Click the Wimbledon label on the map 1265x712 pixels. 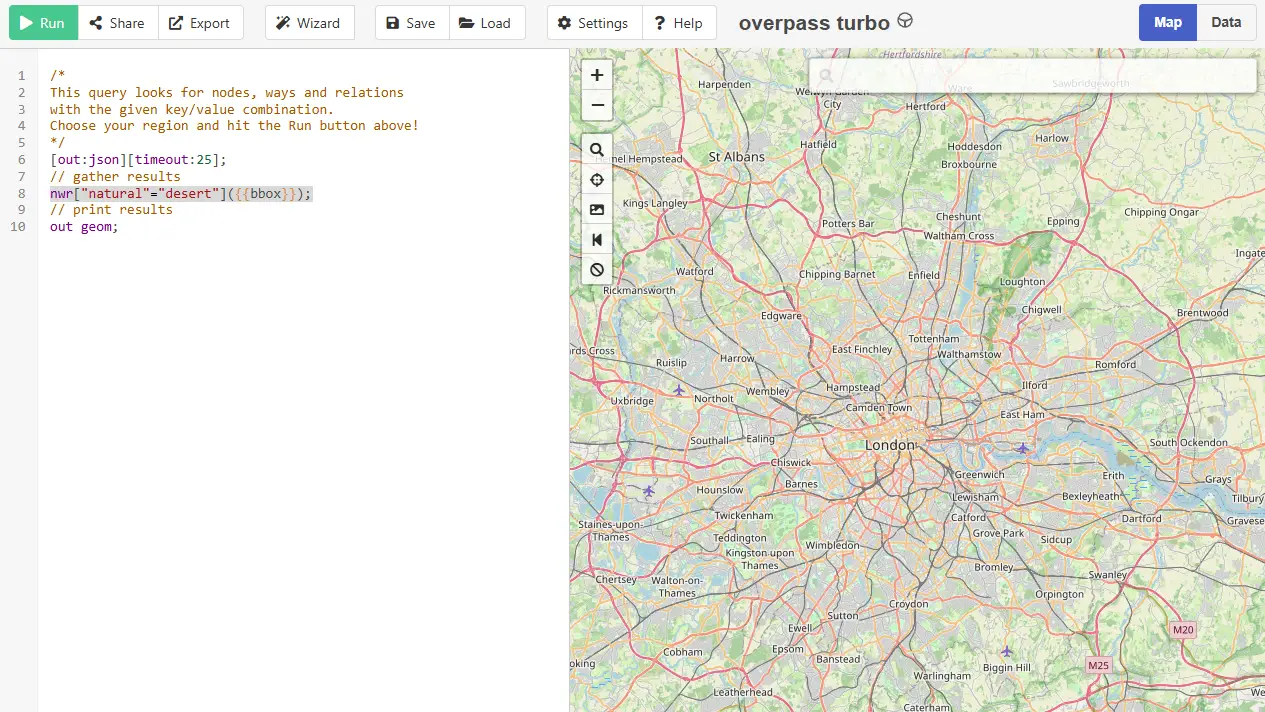(832, 545)
